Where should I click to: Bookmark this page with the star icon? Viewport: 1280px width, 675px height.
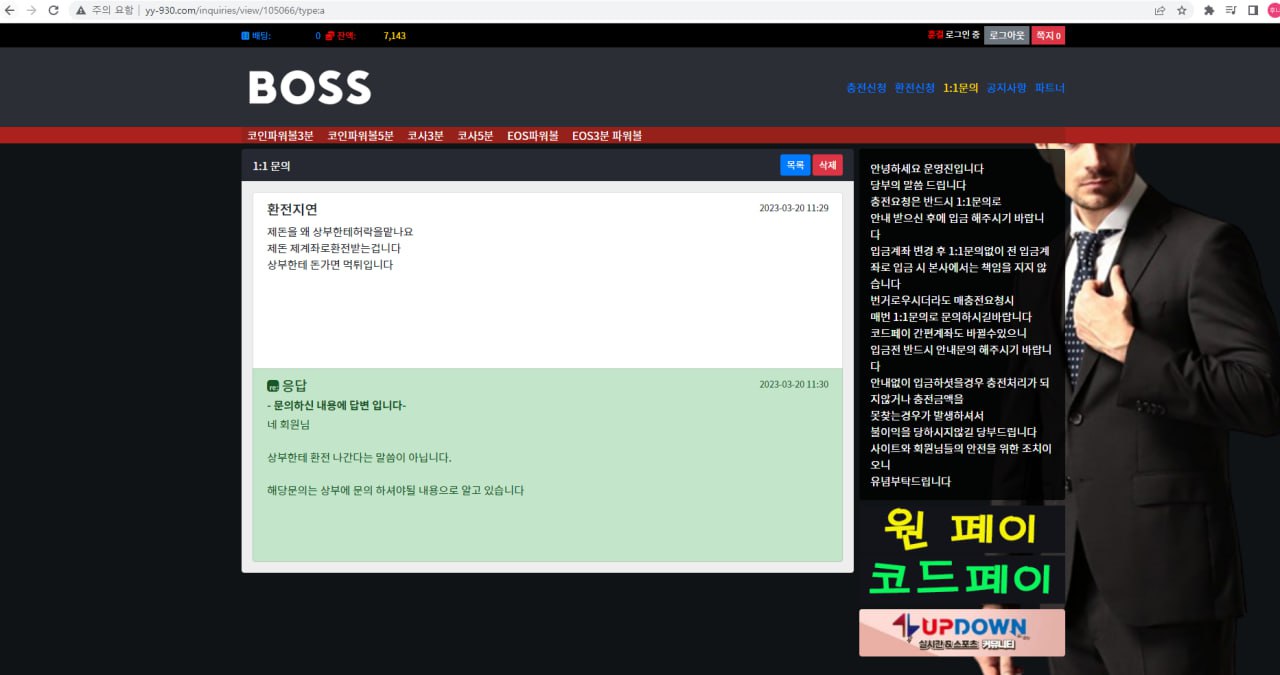[1182, 10]
